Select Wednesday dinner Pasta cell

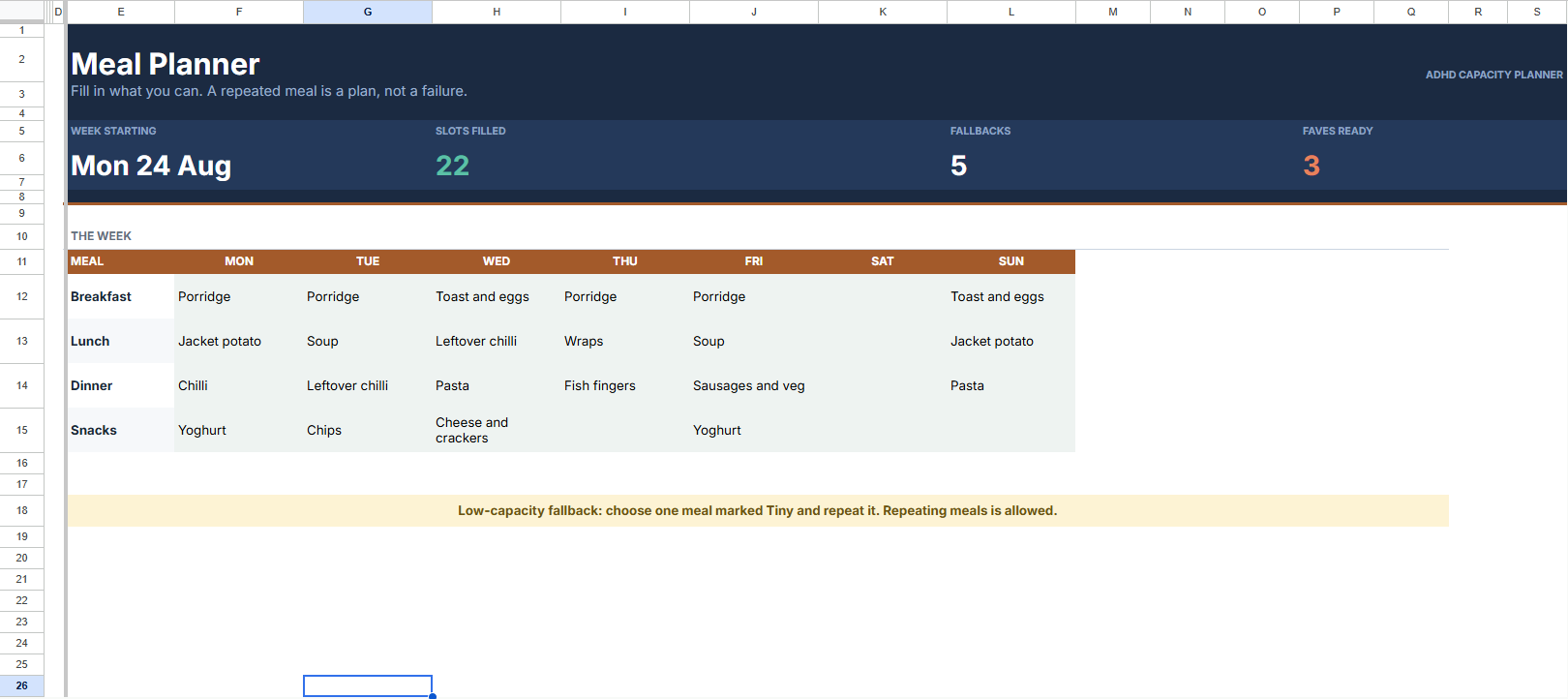click(497, 385)
